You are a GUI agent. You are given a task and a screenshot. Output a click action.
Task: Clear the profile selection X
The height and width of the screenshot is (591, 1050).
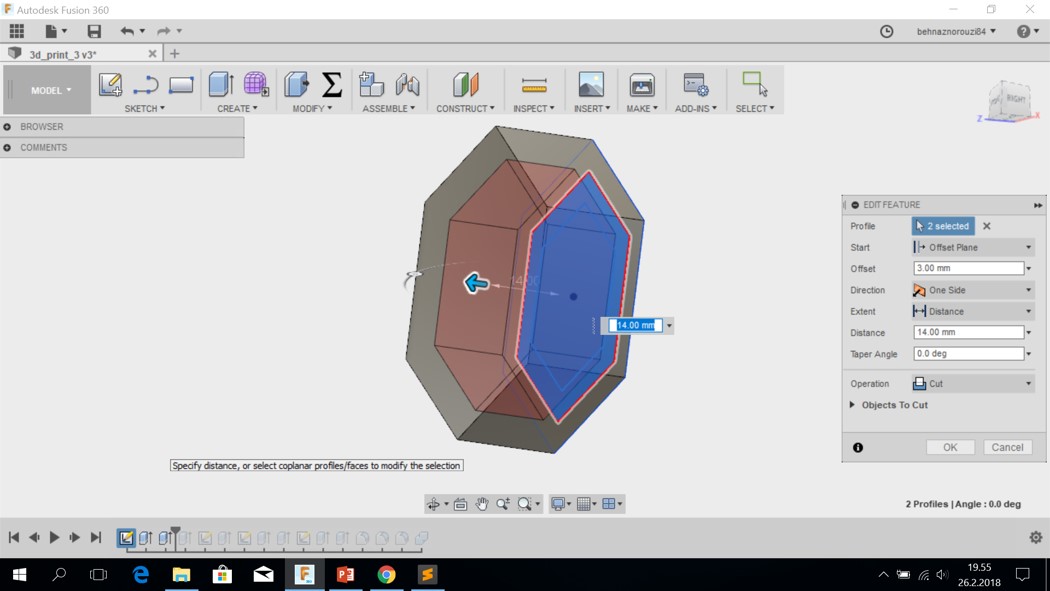(986, 226)
